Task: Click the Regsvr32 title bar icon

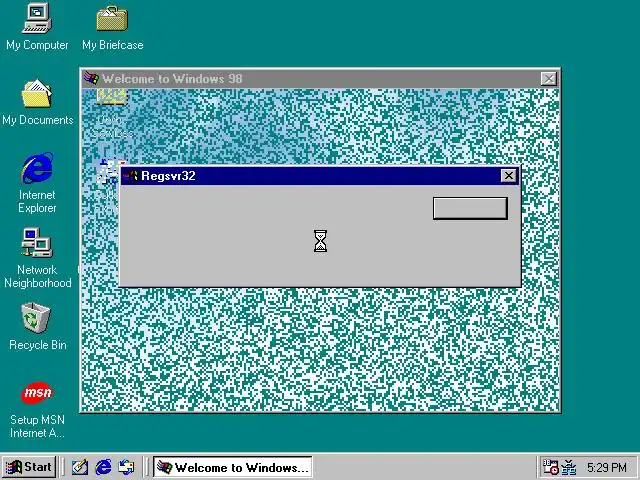Action: coord(131,176)
